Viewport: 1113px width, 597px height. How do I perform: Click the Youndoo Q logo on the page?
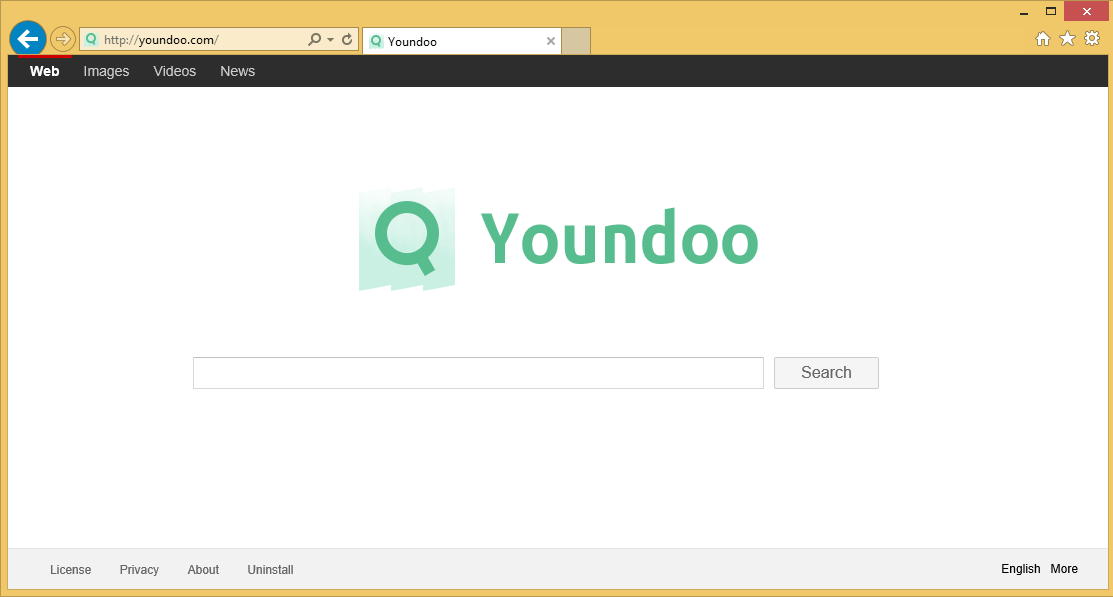coord(406,239)
